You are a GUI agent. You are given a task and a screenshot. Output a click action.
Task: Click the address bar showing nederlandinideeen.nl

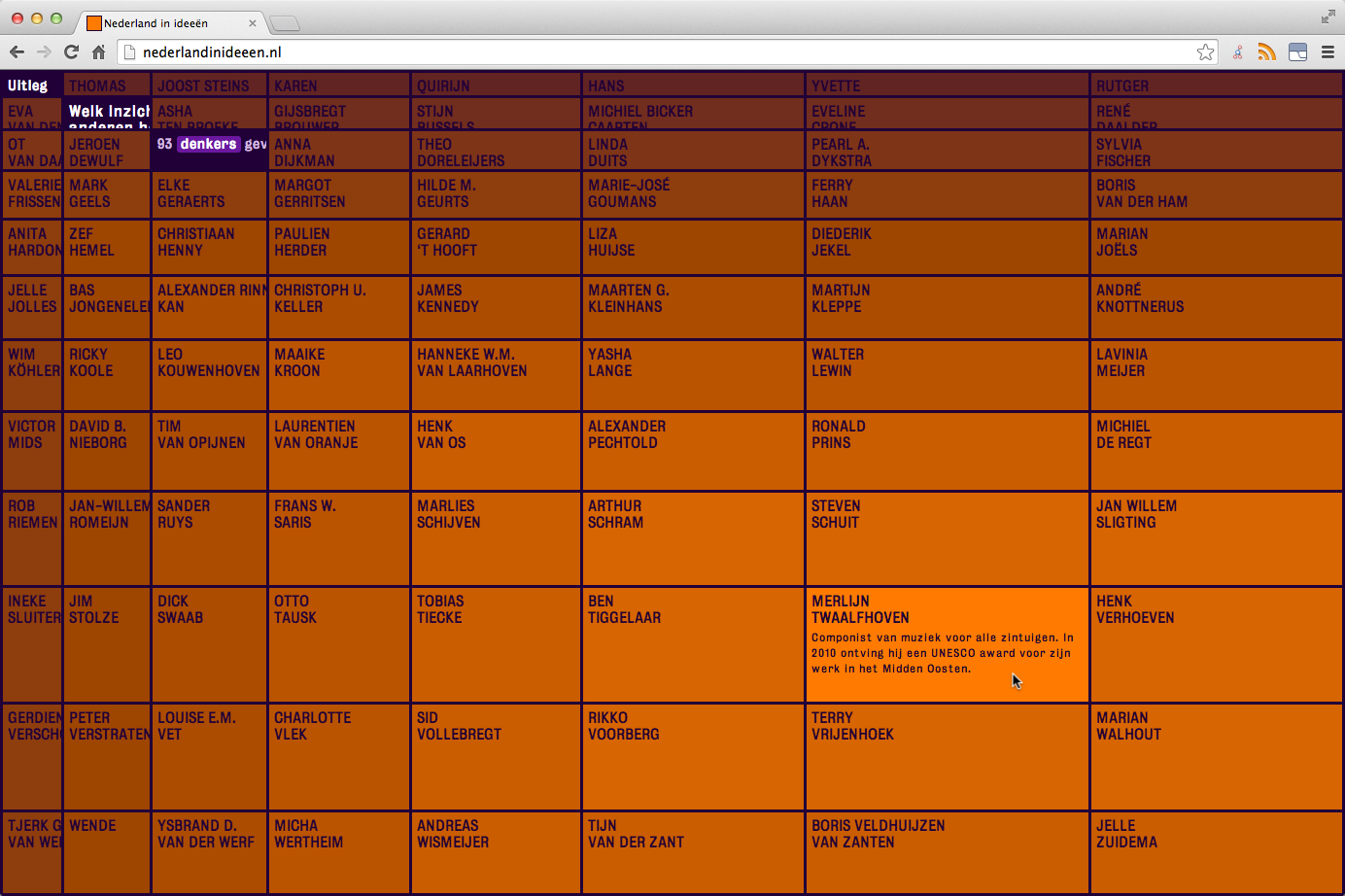661,52
